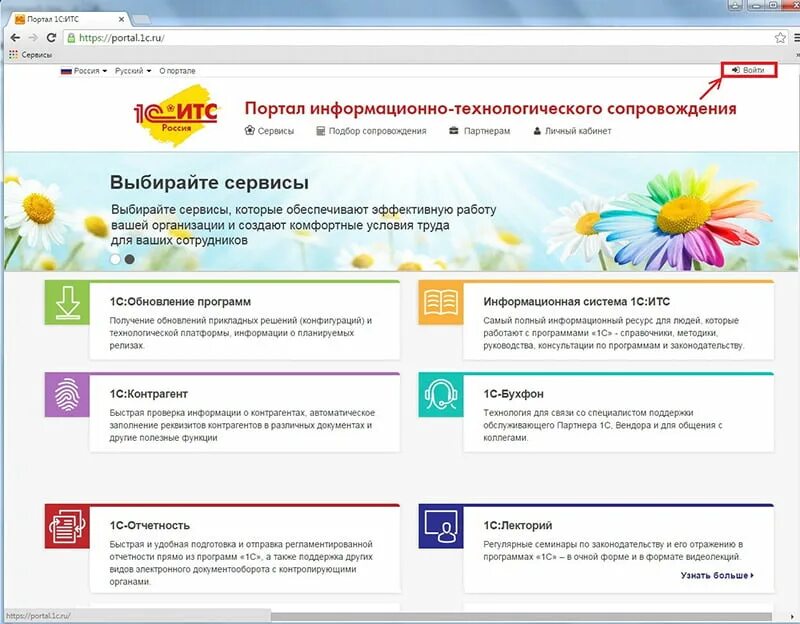Click the browser back arrow
Screen dimensions: 800x624
15,38
